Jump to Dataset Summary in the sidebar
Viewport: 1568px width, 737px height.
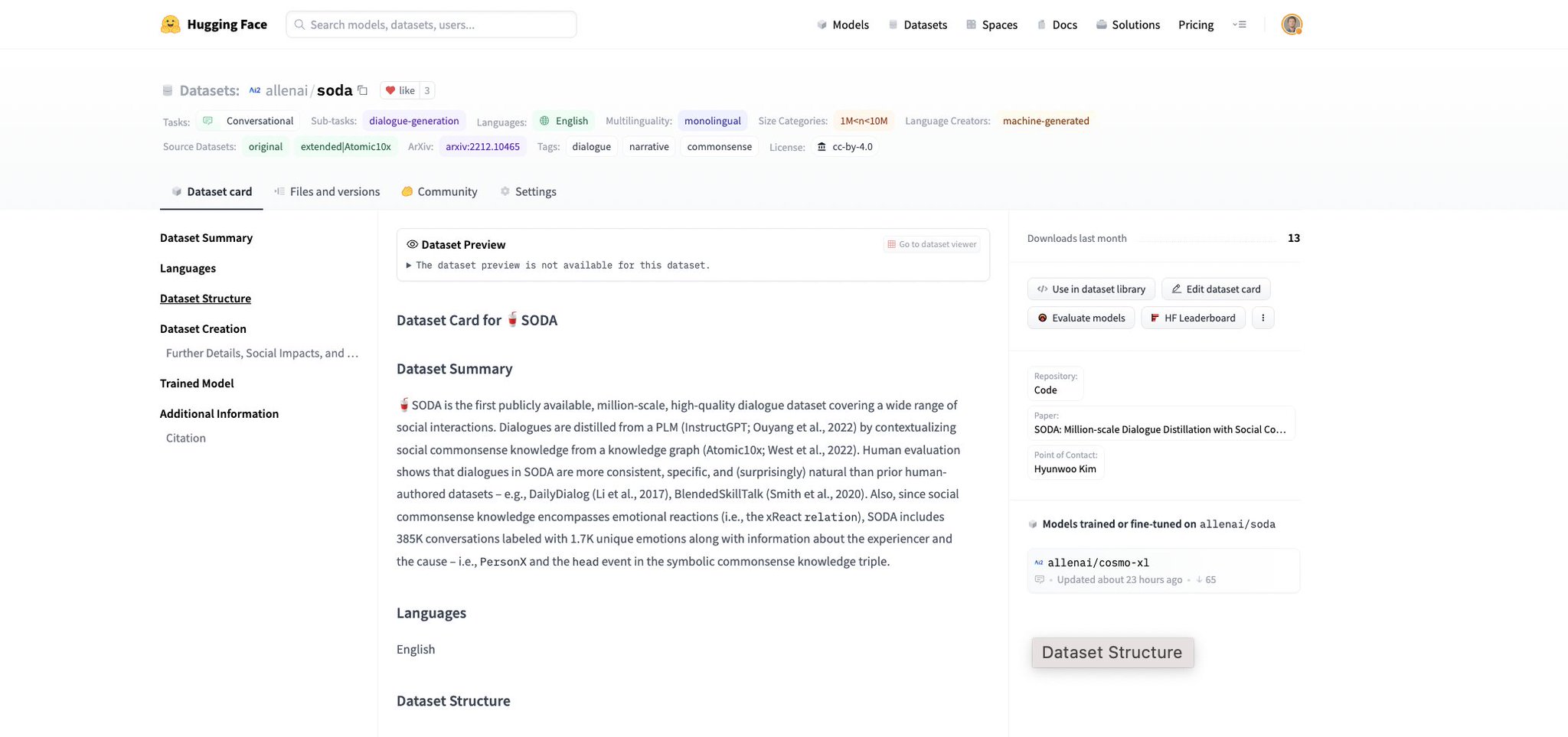click(206, 238)
